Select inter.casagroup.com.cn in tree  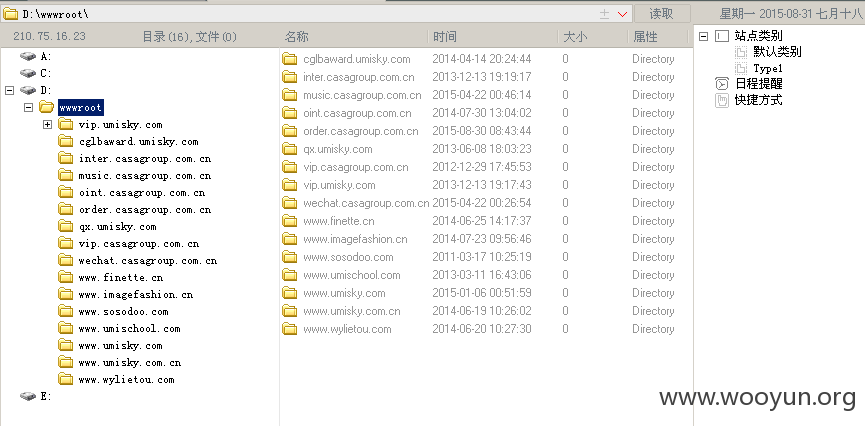[x=145, y=159]
